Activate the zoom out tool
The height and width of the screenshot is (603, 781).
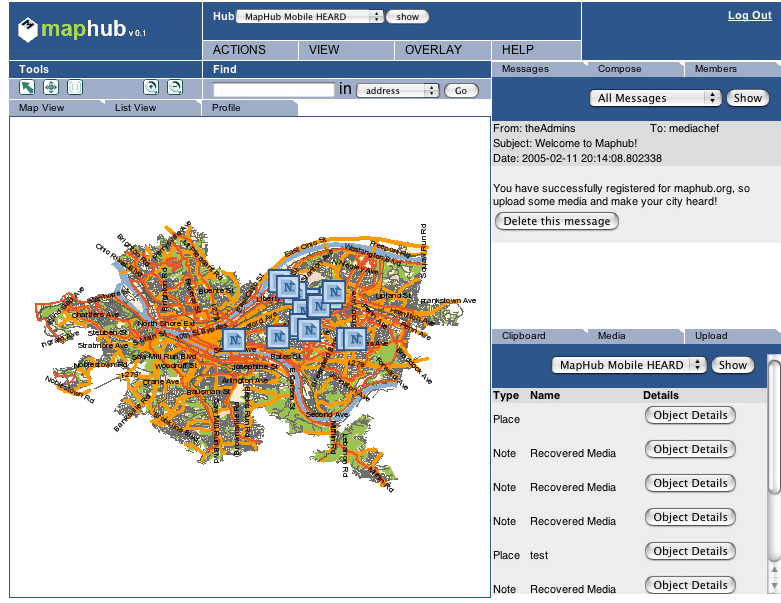pos(175,88)
